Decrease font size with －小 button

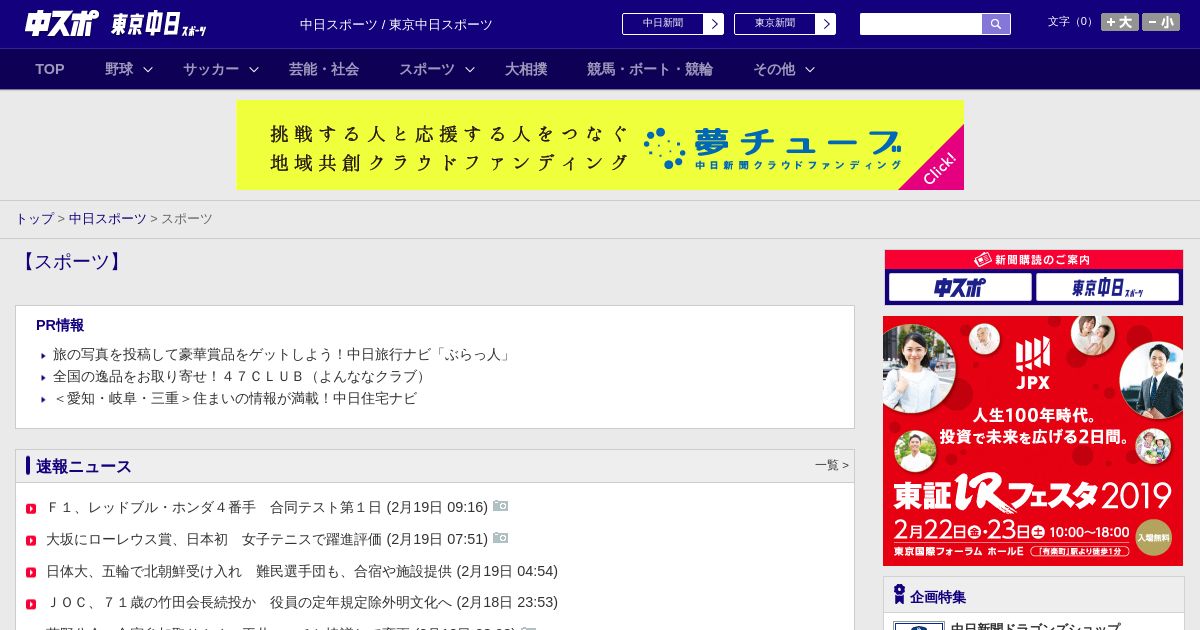1161,22
